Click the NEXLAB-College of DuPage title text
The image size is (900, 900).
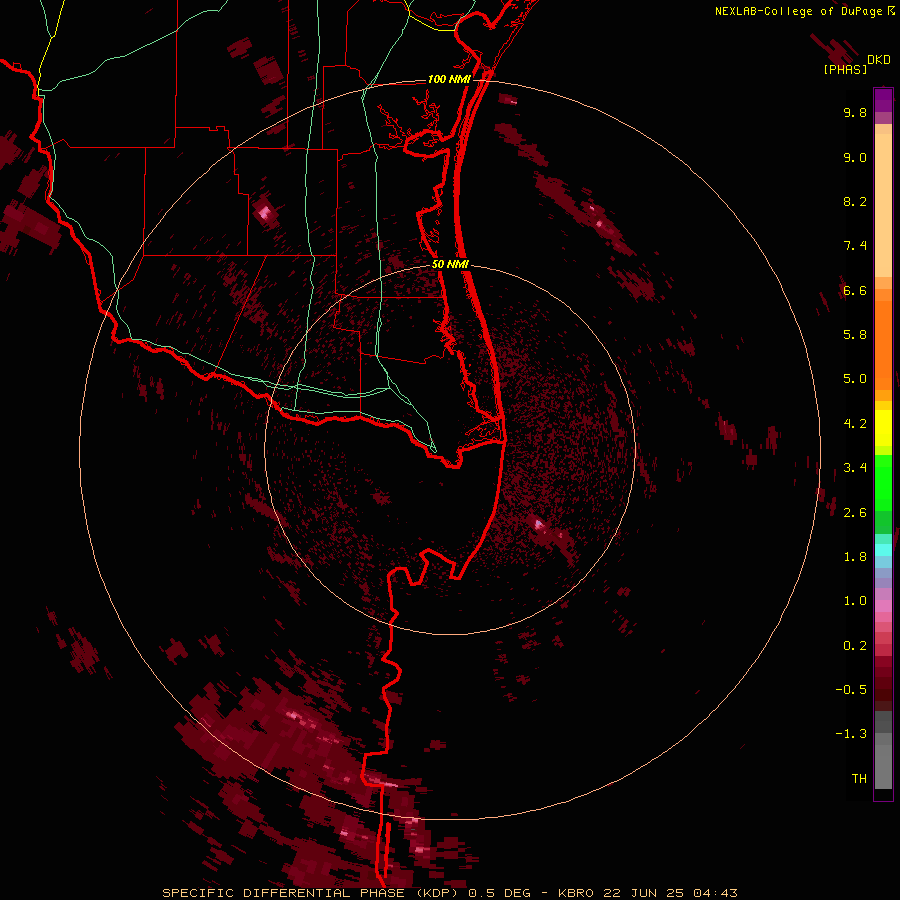tap(798, 11)
